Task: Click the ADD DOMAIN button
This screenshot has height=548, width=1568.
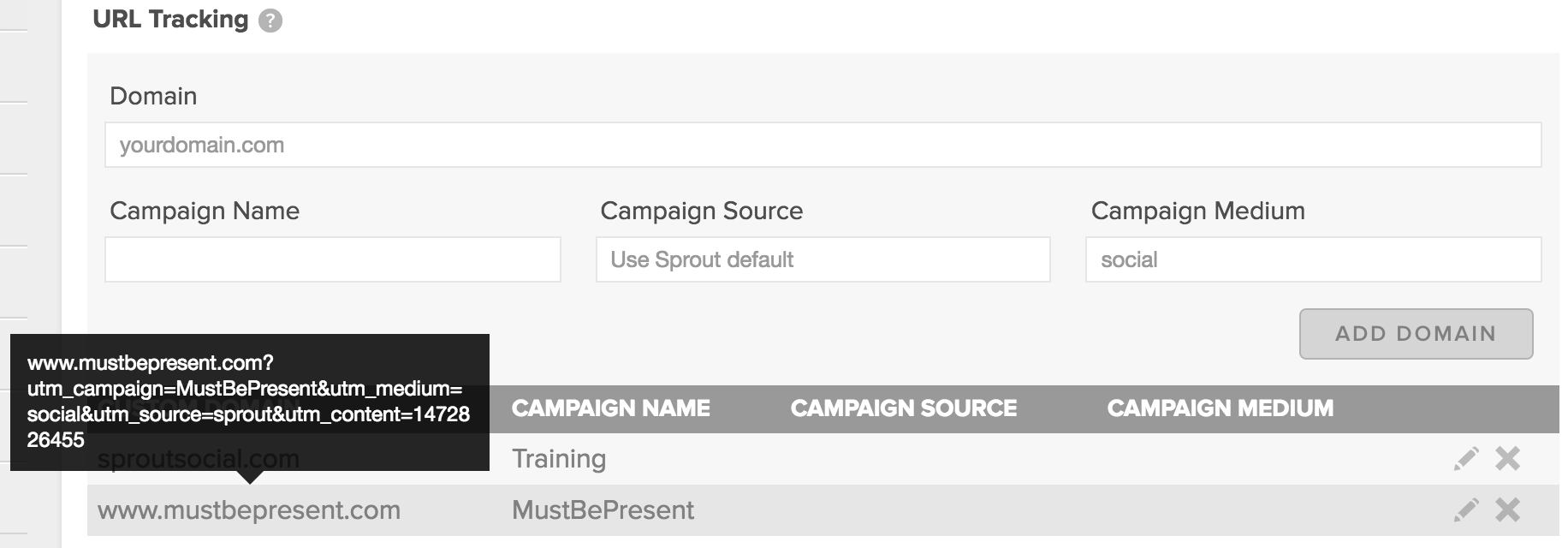Action: [1416, 334]
